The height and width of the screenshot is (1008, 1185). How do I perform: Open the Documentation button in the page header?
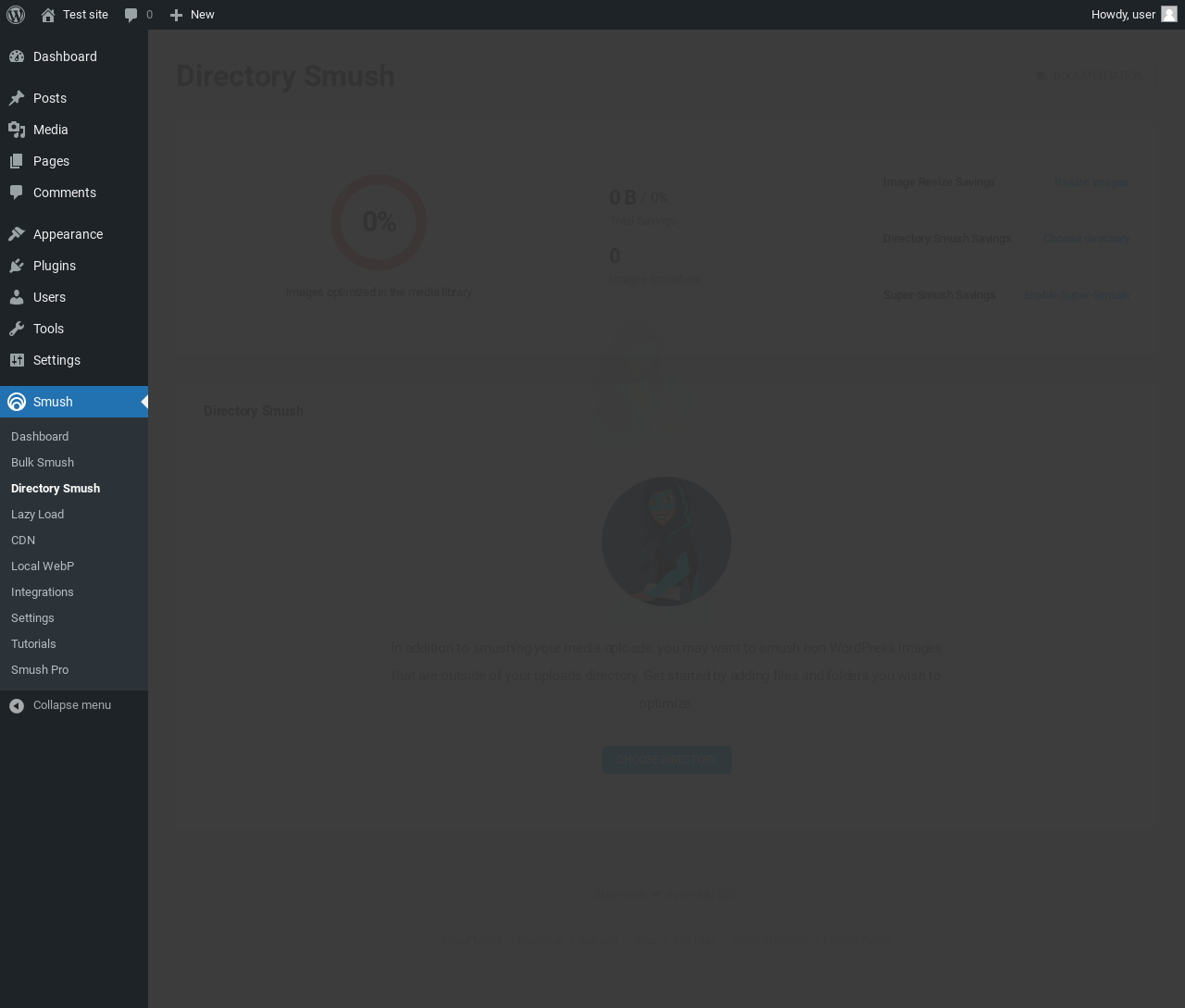click(1090, 76)
